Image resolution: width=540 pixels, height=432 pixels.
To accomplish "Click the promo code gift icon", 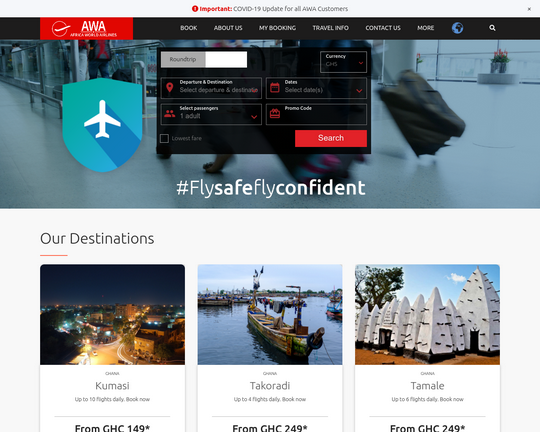I will pos(275,114).
